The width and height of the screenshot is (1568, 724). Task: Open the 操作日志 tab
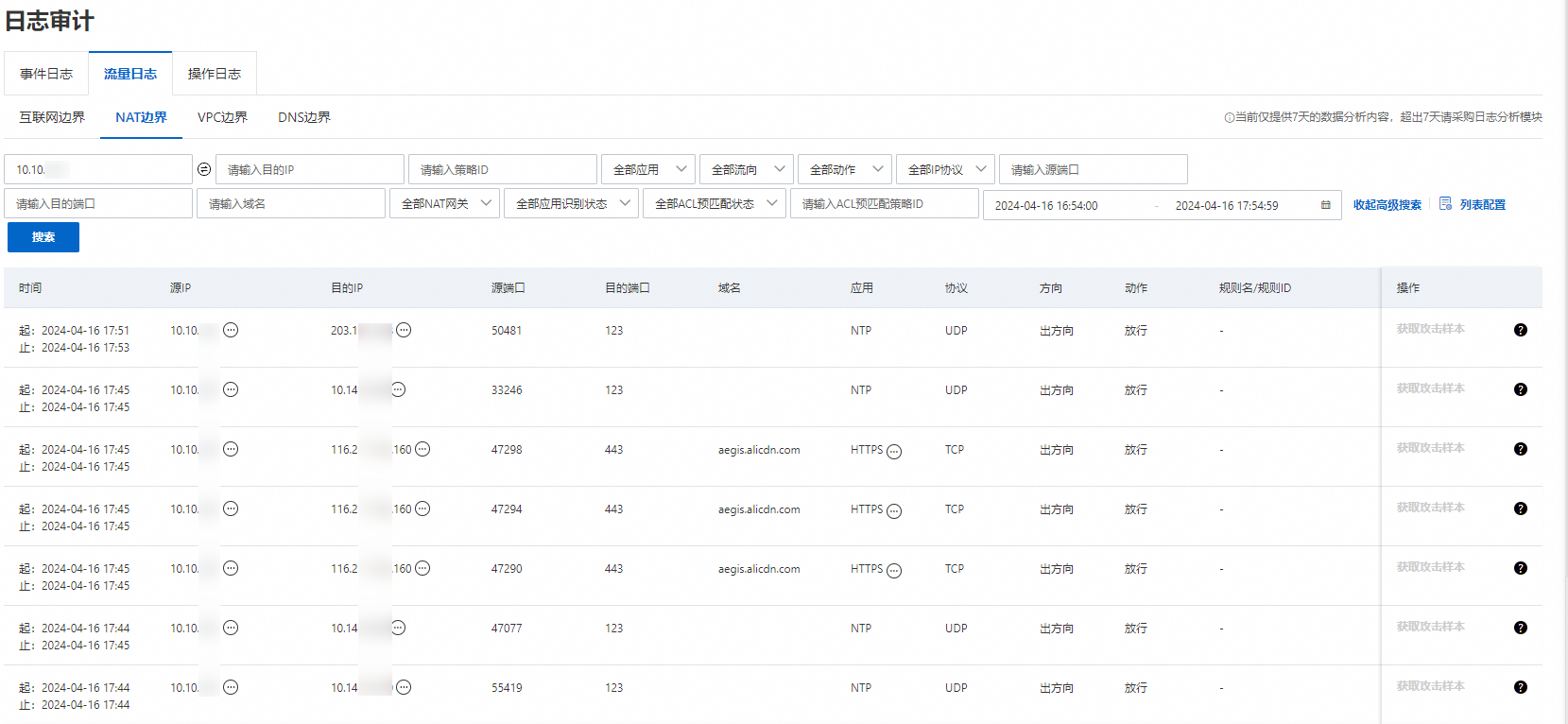[215, 74]
